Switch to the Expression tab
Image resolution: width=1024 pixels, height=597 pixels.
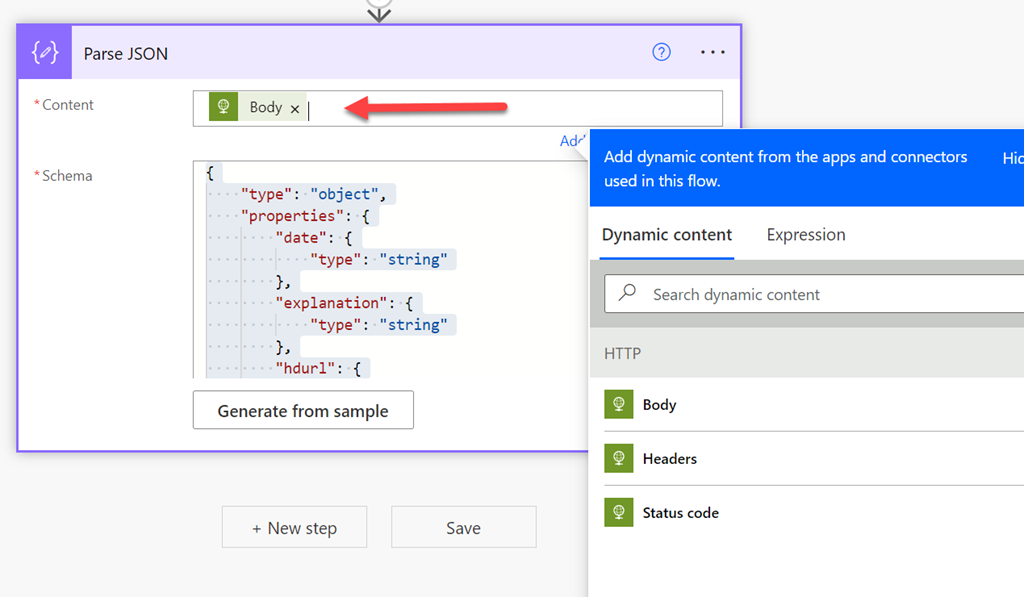click(805, 235)
